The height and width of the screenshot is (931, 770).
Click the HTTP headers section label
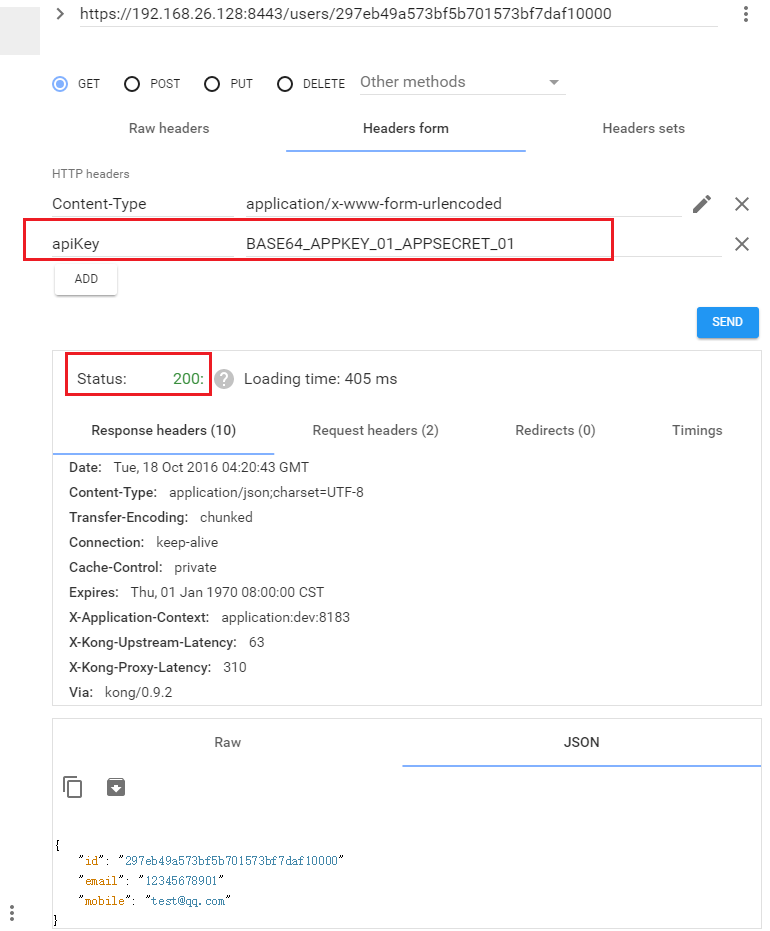point(91,174)
